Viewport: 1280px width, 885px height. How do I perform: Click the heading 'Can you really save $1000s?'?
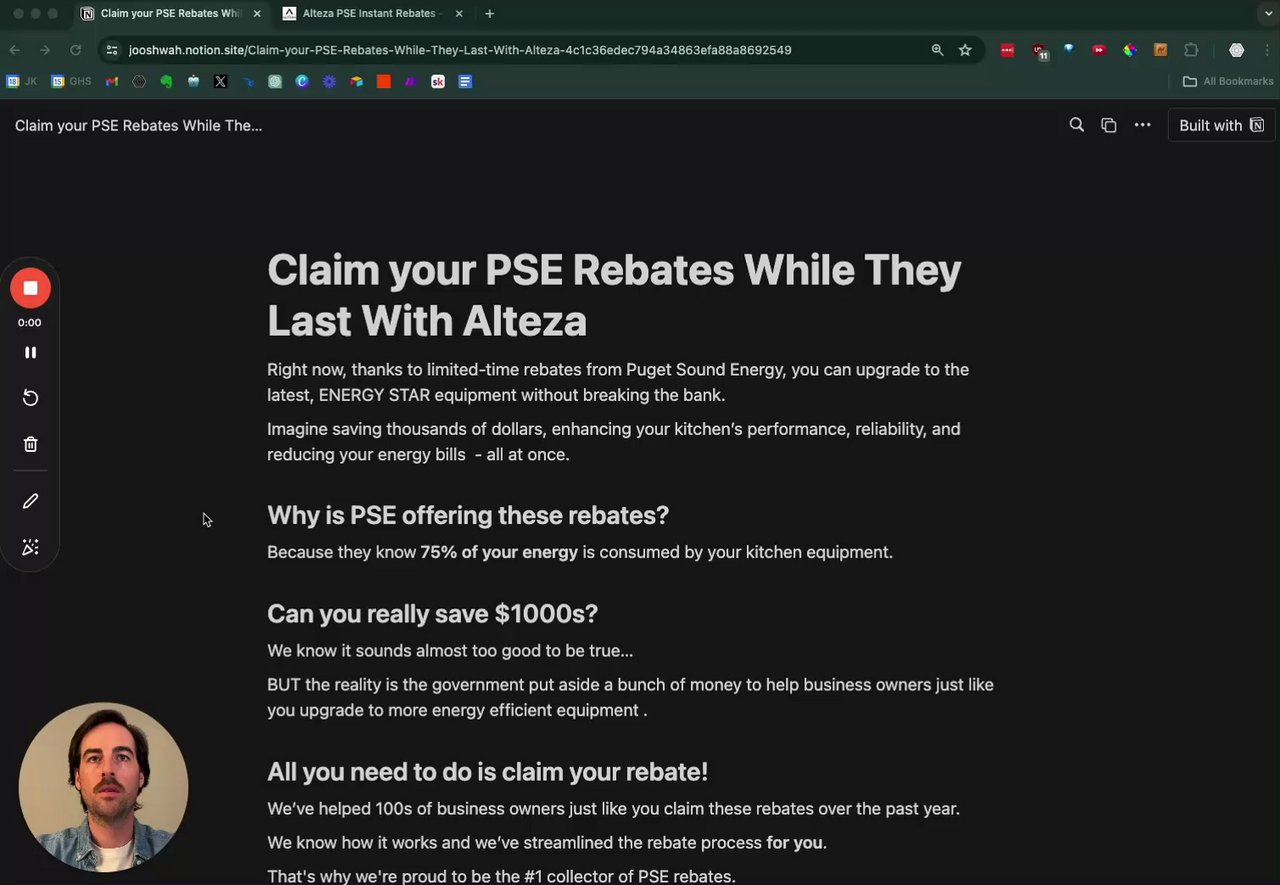[x=432, y=613]
